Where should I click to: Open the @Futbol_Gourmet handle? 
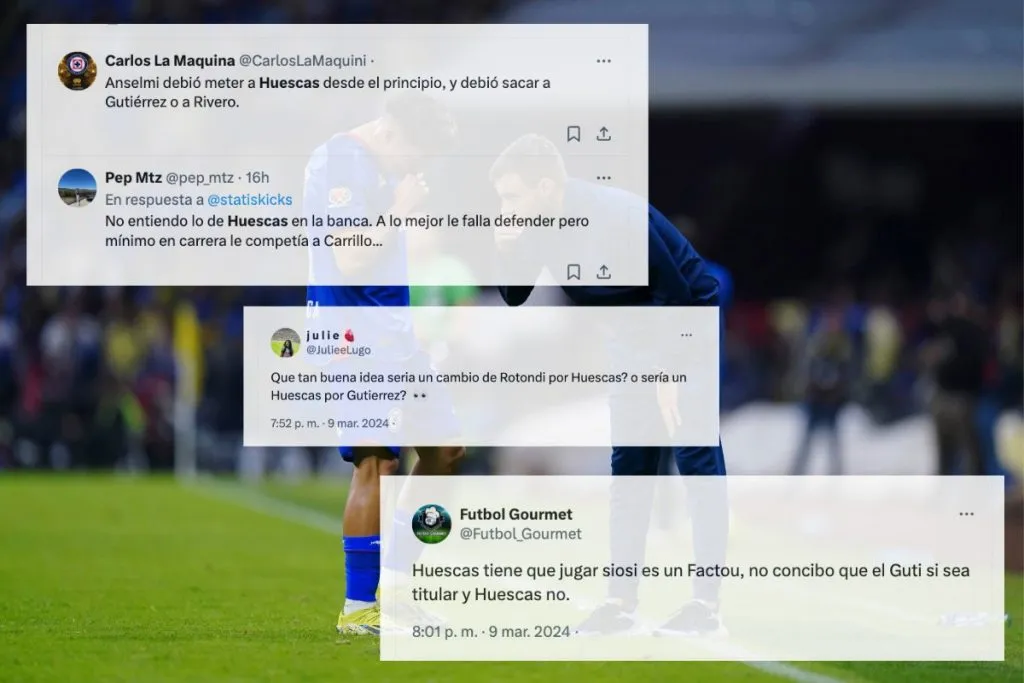point(520,534)
